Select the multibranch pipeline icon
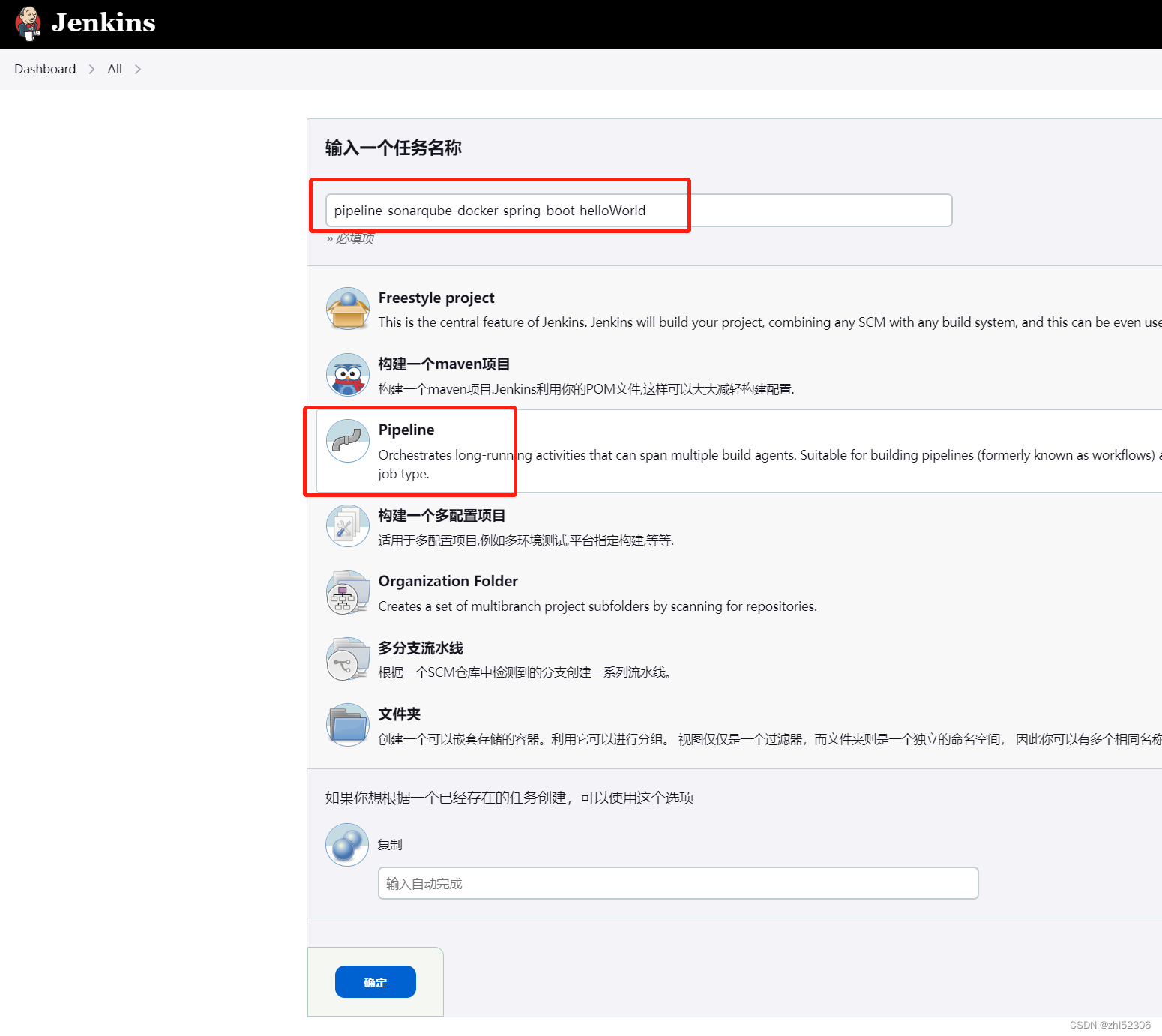 [348, 659]
